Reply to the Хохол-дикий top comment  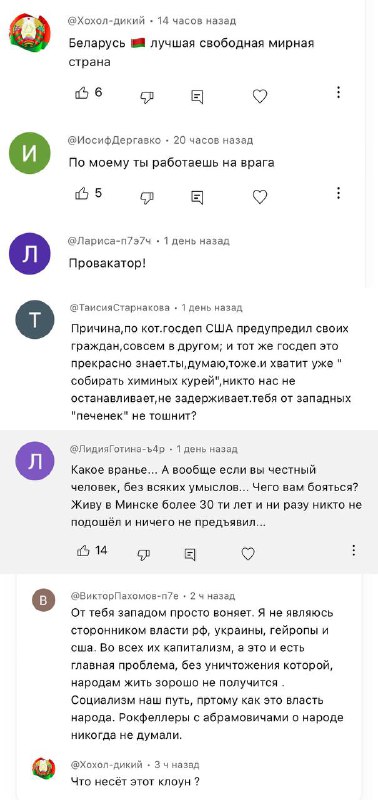tap(197, 96)
